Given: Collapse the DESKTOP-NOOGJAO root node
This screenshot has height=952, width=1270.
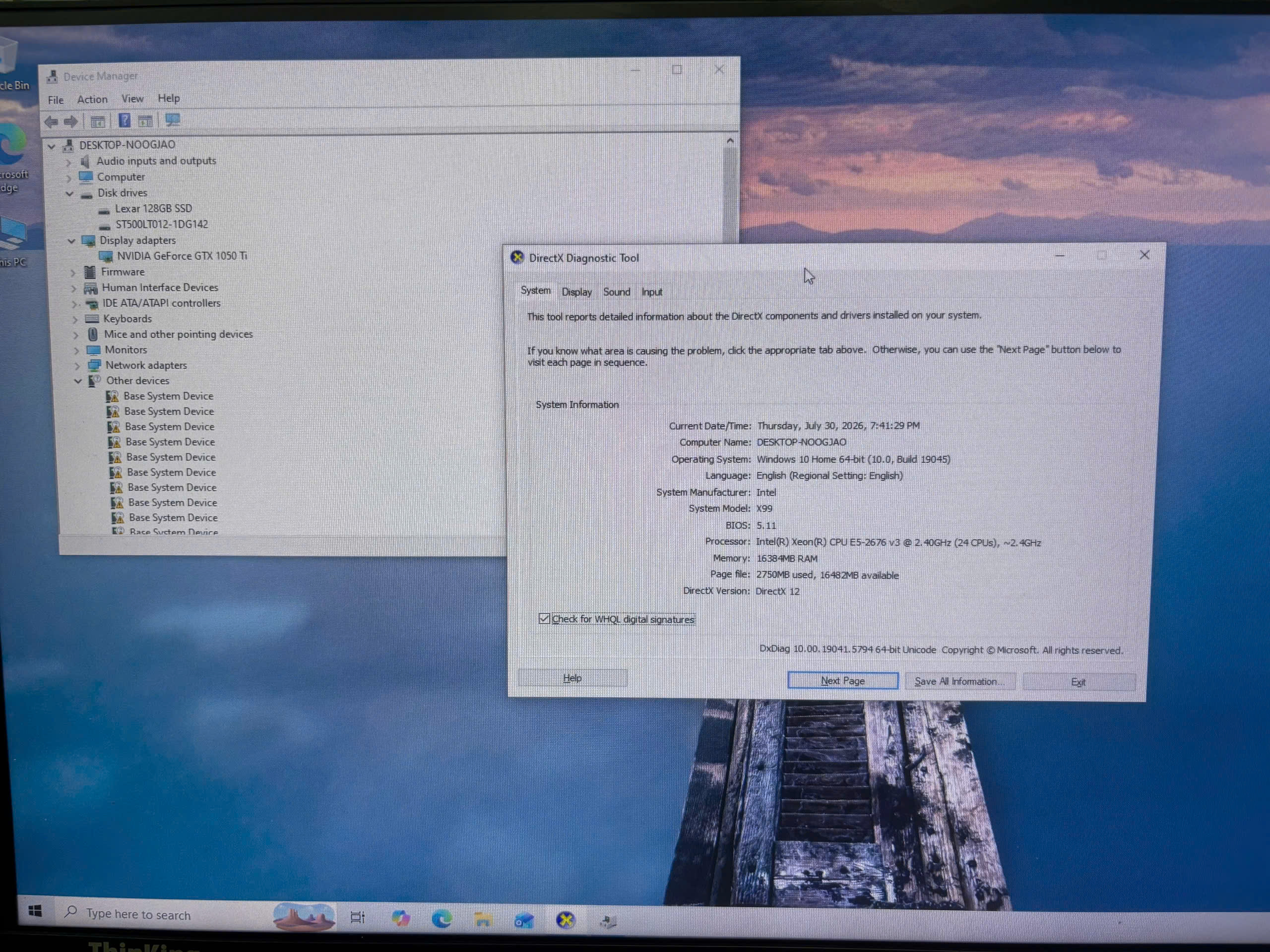Looking at the screenshot, I should (x=52, y=146).
